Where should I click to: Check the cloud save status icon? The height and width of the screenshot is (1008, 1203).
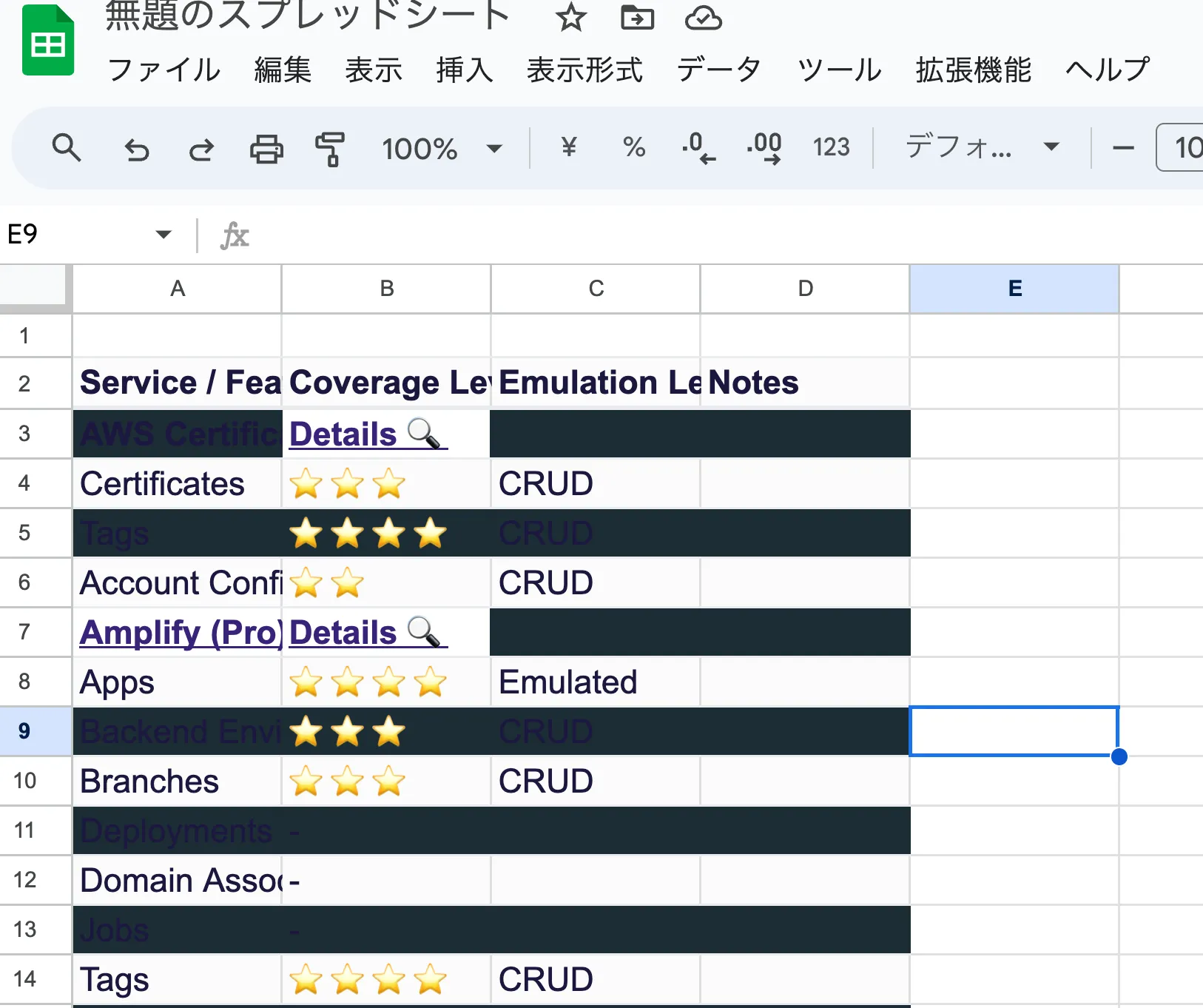click(x=703, y=17)
